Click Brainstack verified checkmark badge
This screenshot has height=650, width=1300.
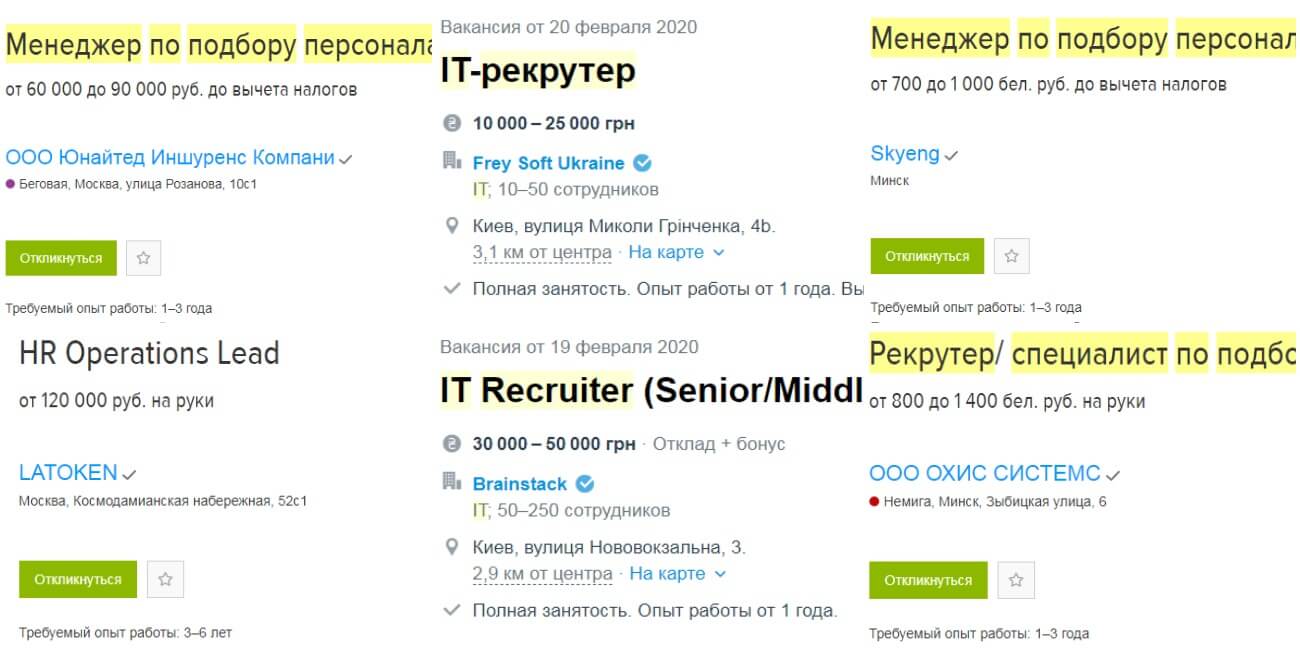(x=585, y=484)
